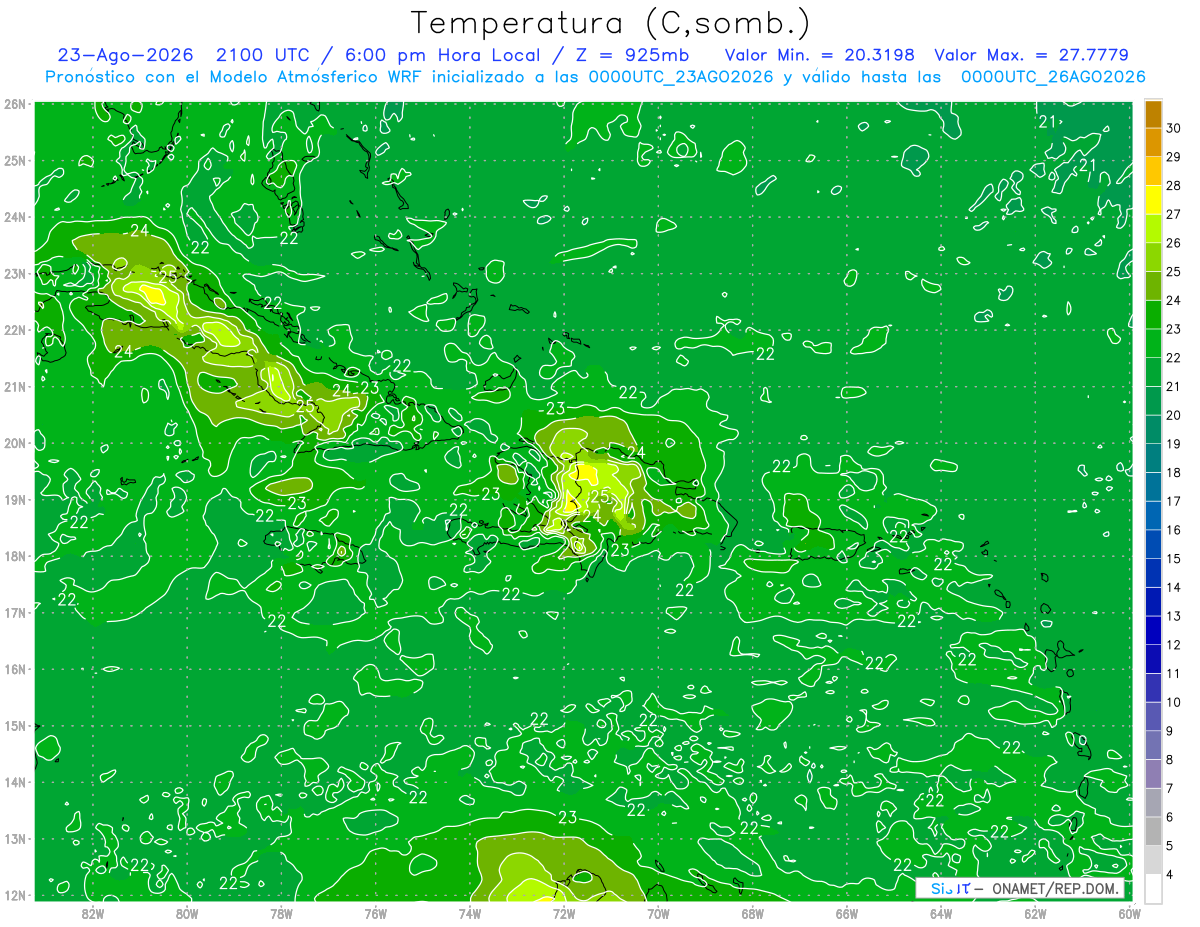Click the 'Temperatura (C,somb.)' chart title

pyautogui.click(x=610, y=24)
